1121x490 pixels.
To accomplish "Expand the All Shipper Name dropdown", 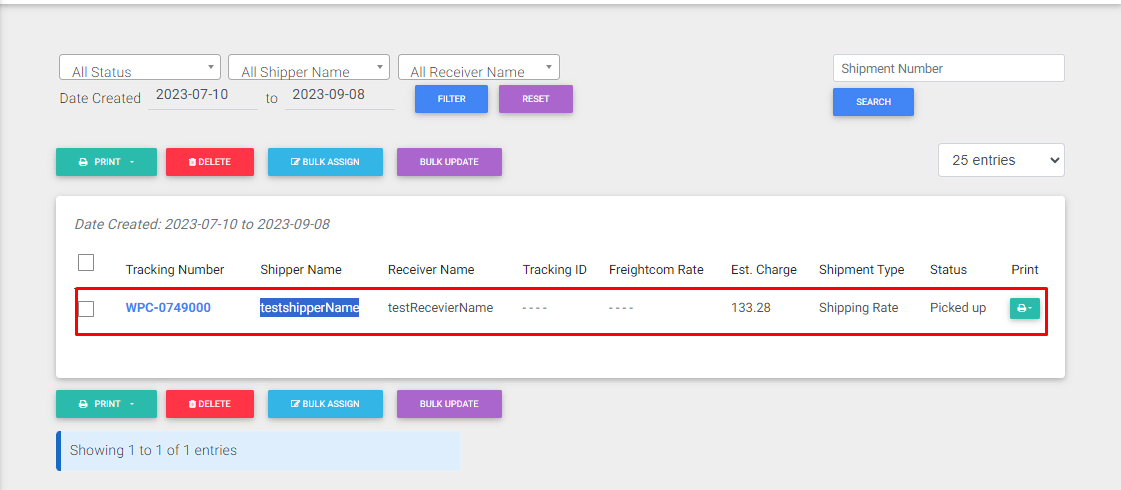I will coord(309,68).
